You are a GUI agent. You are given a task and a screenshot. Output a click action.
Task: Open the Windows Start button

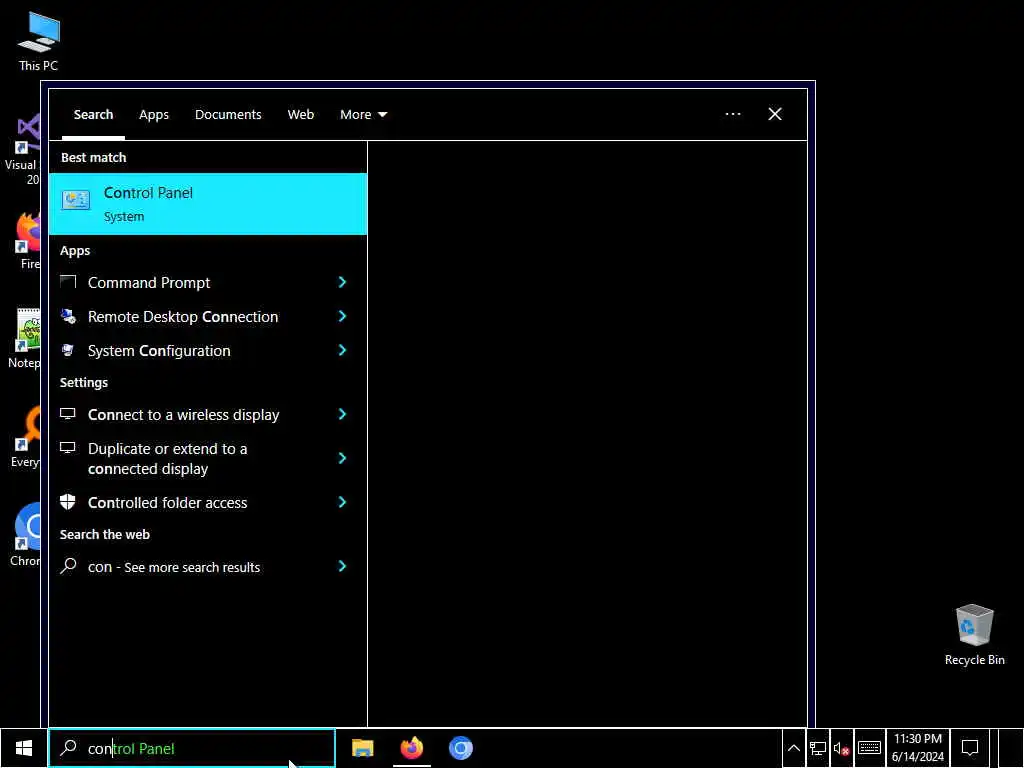tap(24, 748)
